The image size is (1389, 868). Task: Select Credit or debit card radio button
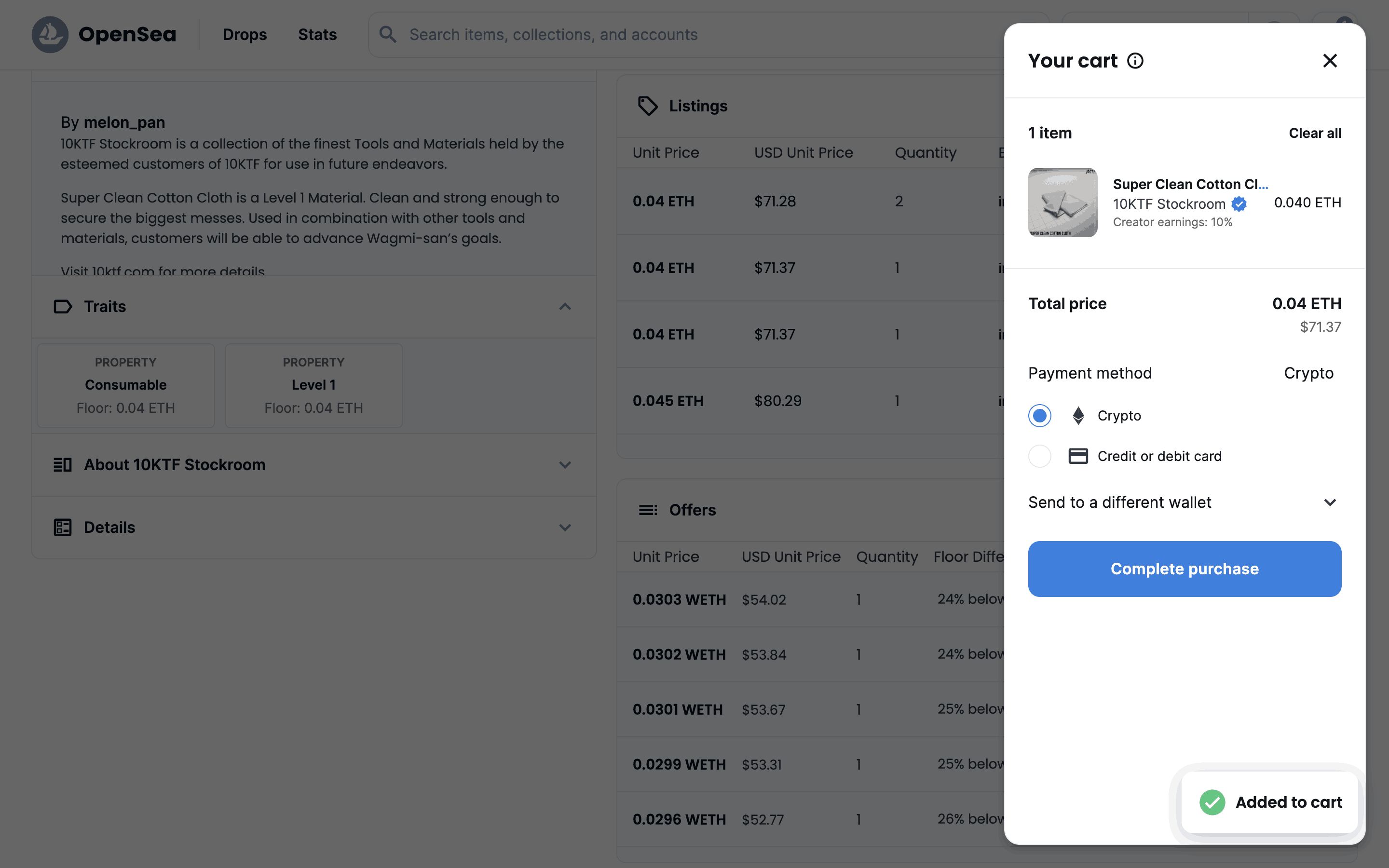click(x=1039, y=456)
